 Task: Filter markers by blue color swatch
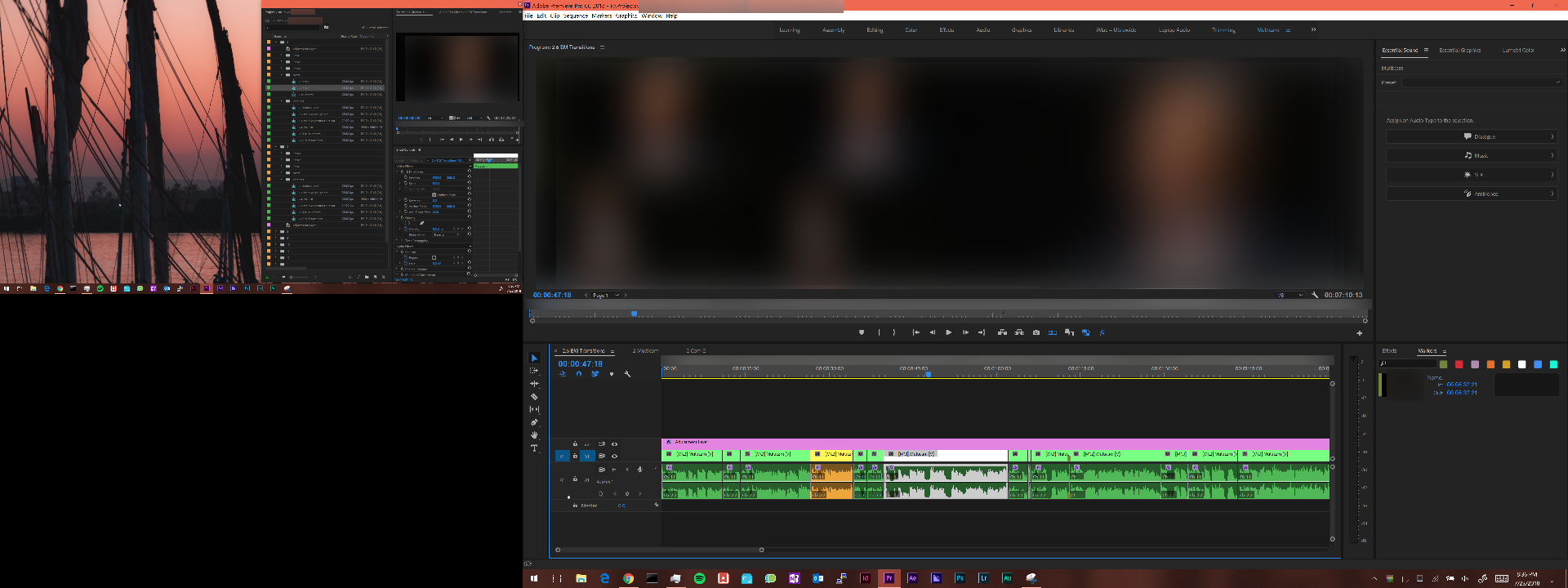1538,364
